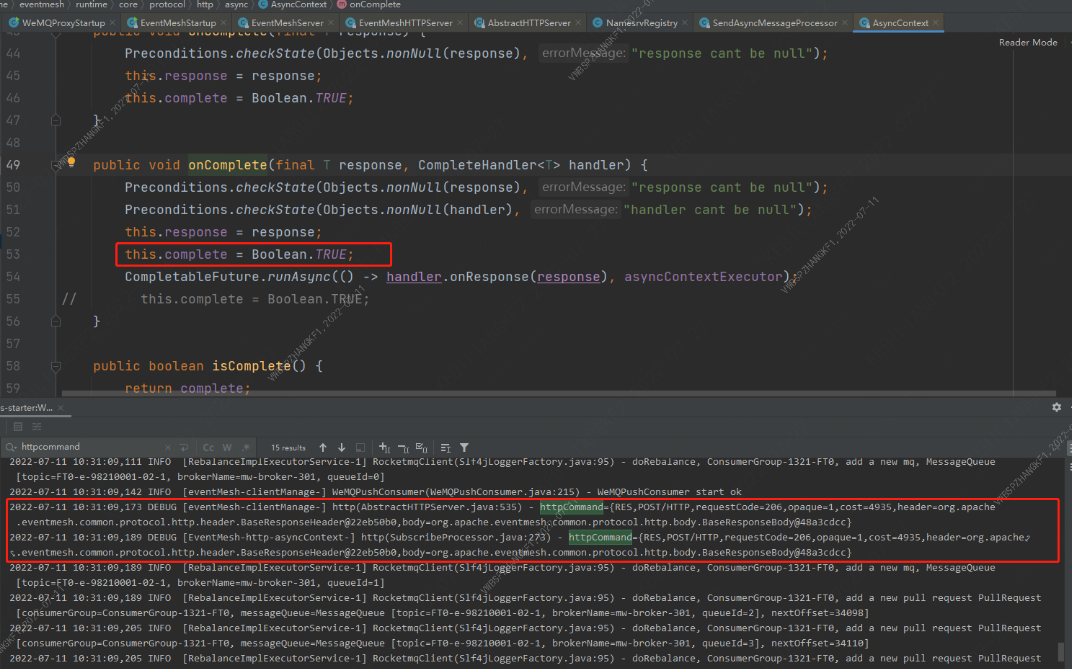Click the 'core' breadcrumb segment
Viewport: 1072px width, 669px height.
pyautogui.click(x=128, y=4)
